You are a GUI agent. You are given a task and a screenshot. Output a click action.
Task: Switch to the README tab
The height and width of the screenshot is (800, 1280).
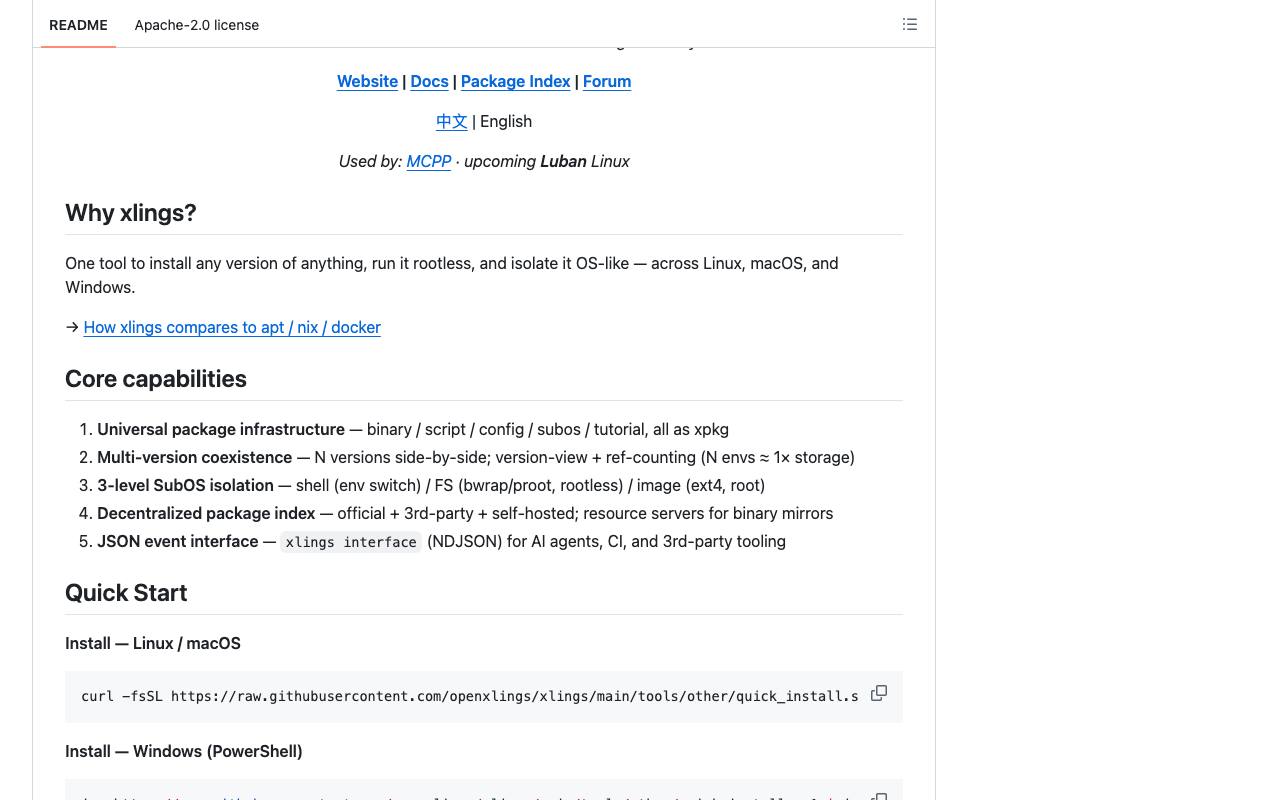click(78, 25)
